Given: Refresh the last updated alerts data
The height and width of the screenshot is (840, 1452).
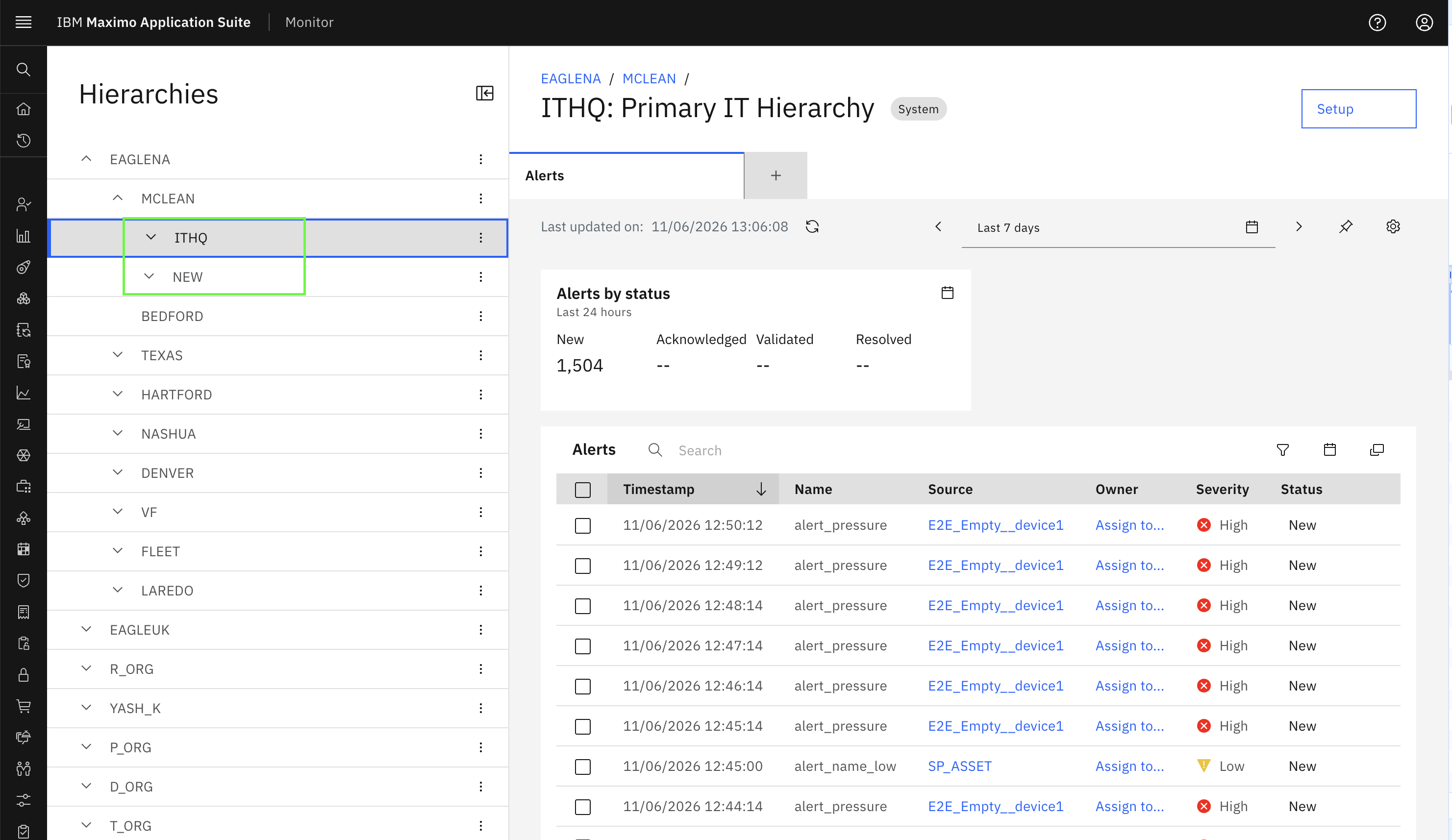Looking at the screenshot, I should point(812,227).
